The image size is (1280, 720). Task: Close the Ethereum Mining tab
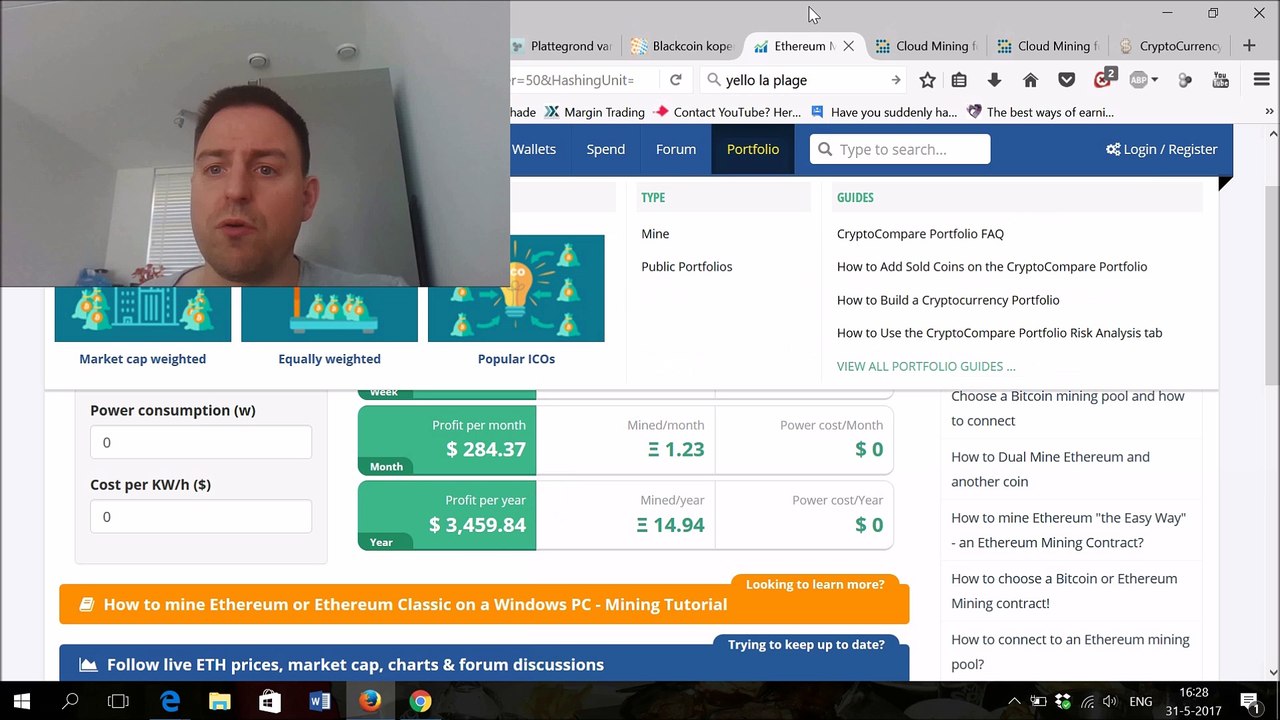[849, 46]
